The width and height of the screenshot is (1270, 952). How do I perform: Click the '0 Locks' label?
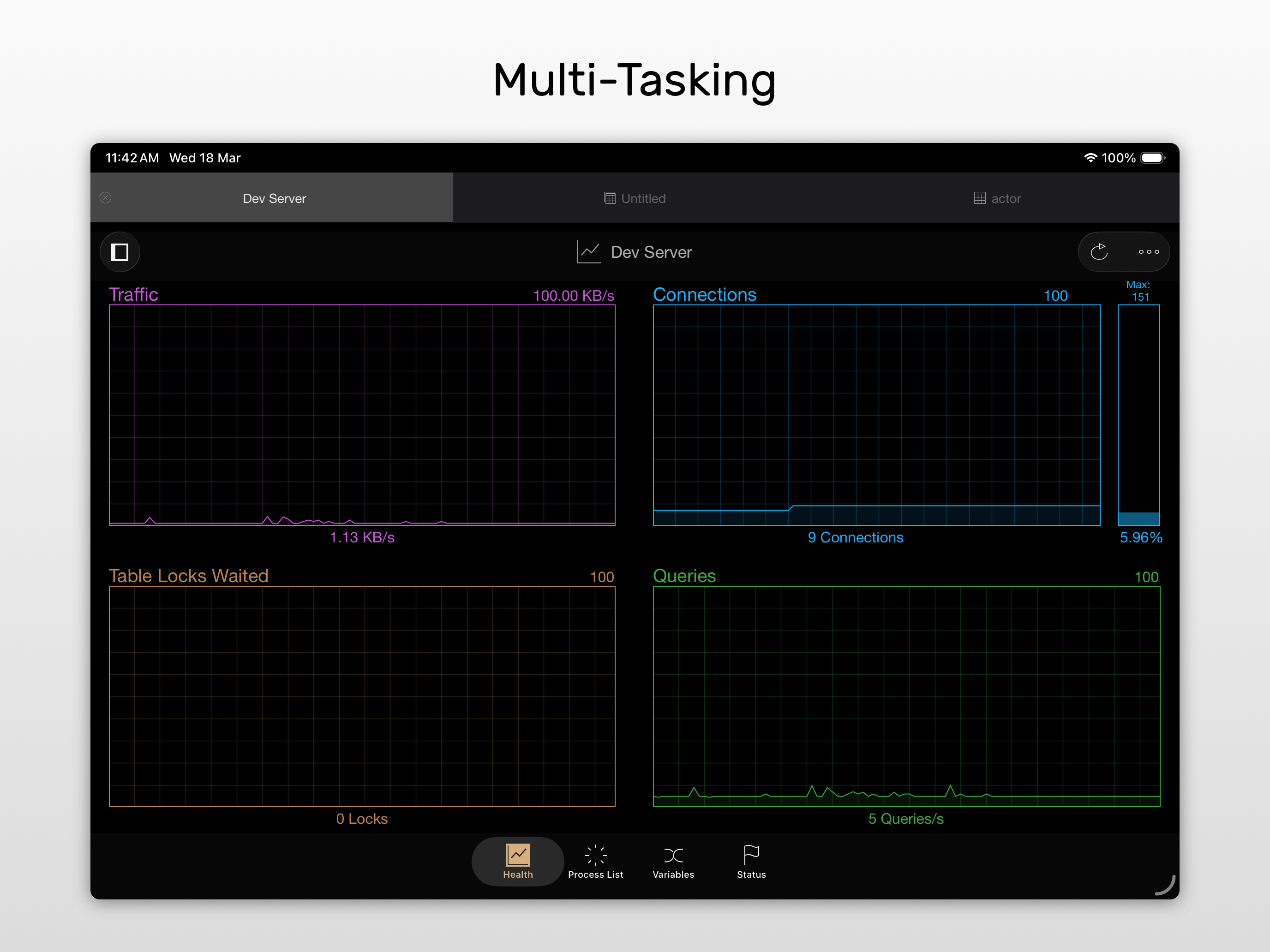362,819
